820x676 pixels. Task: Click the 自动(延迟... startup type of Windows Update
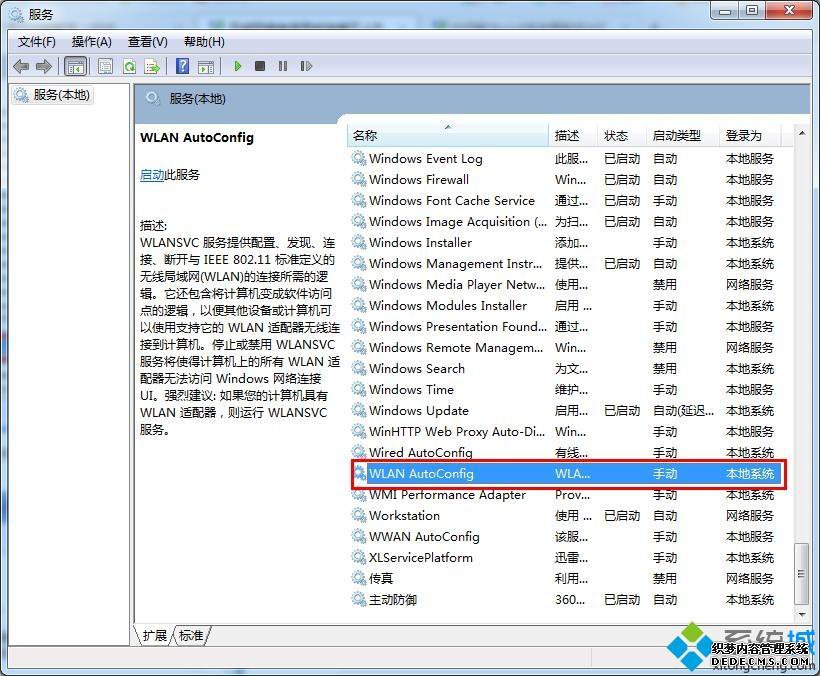(x=684, y=410)
